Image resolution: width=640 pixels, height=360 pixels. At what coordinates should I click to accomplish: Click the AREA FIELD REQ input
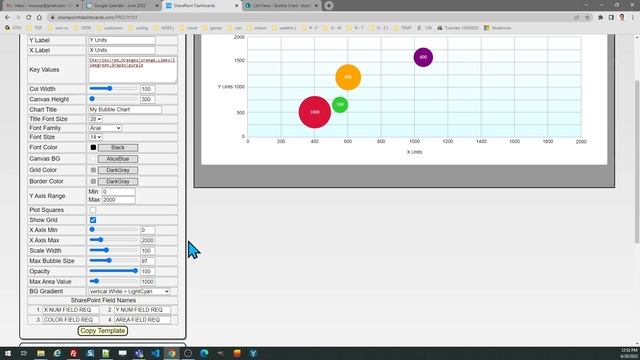[x=142, y=320]
